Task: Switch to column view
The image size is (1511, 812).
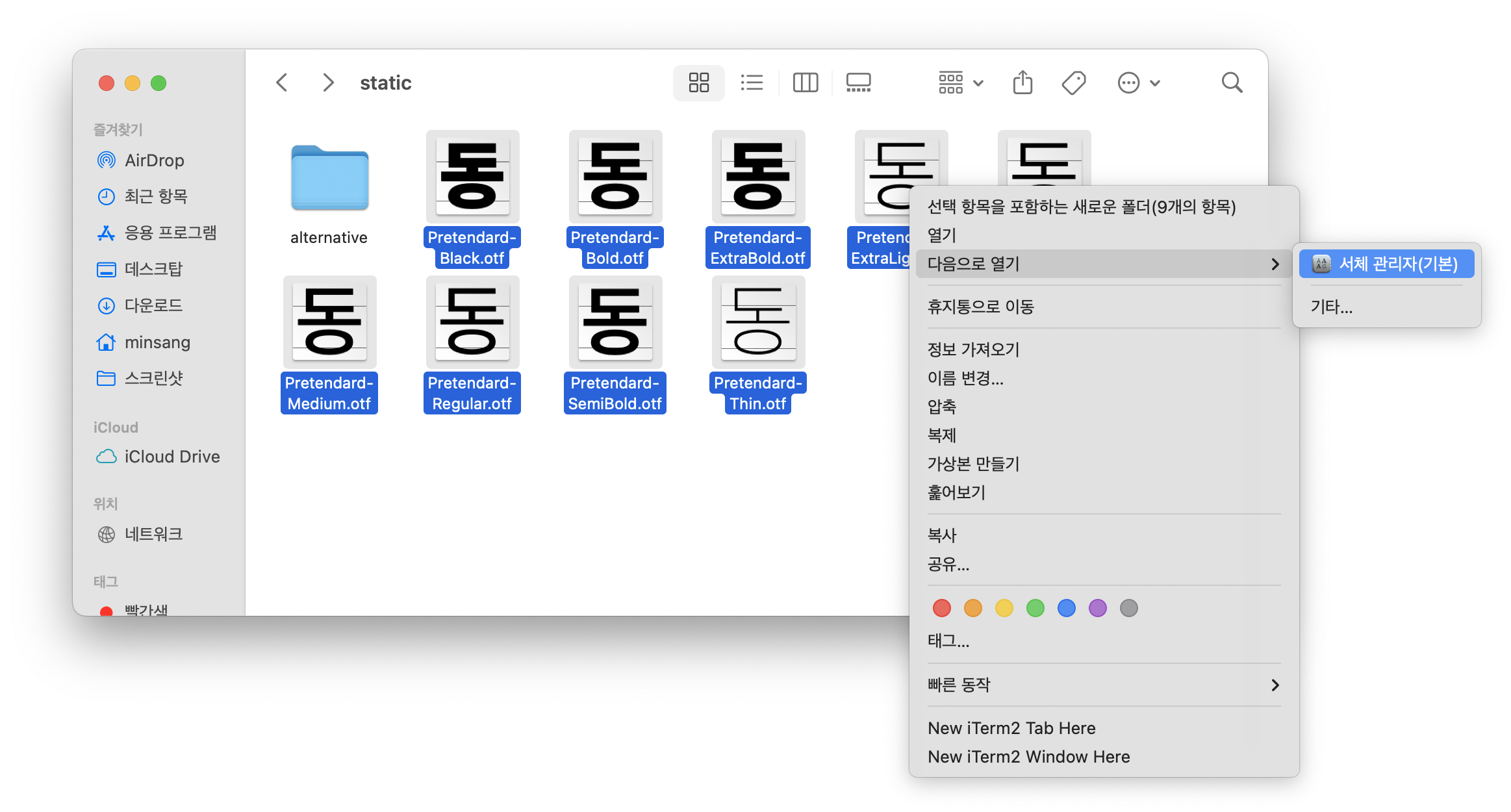Action: [x=805, y=82]
